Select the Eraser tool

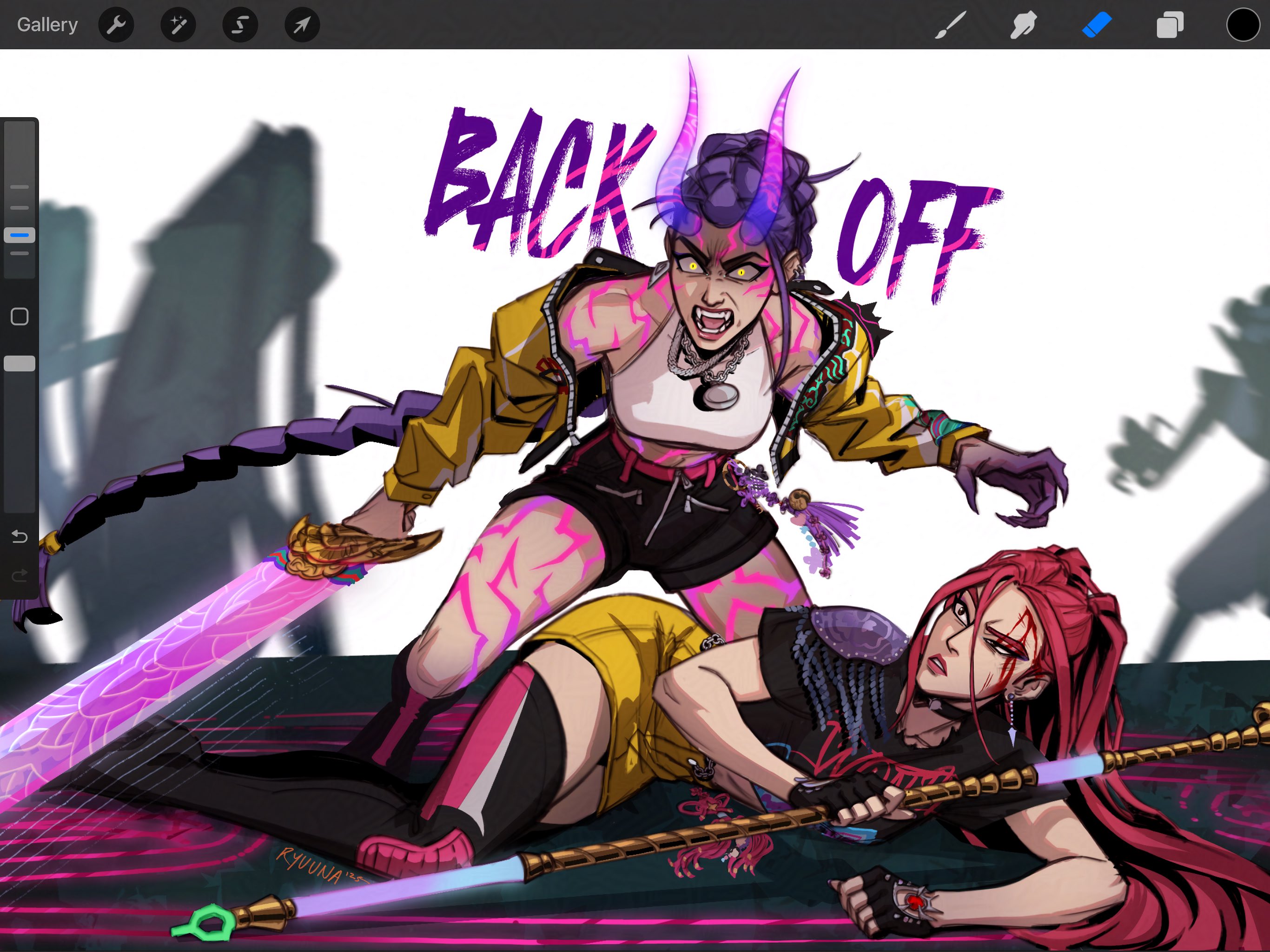(x=1097, y=25)
